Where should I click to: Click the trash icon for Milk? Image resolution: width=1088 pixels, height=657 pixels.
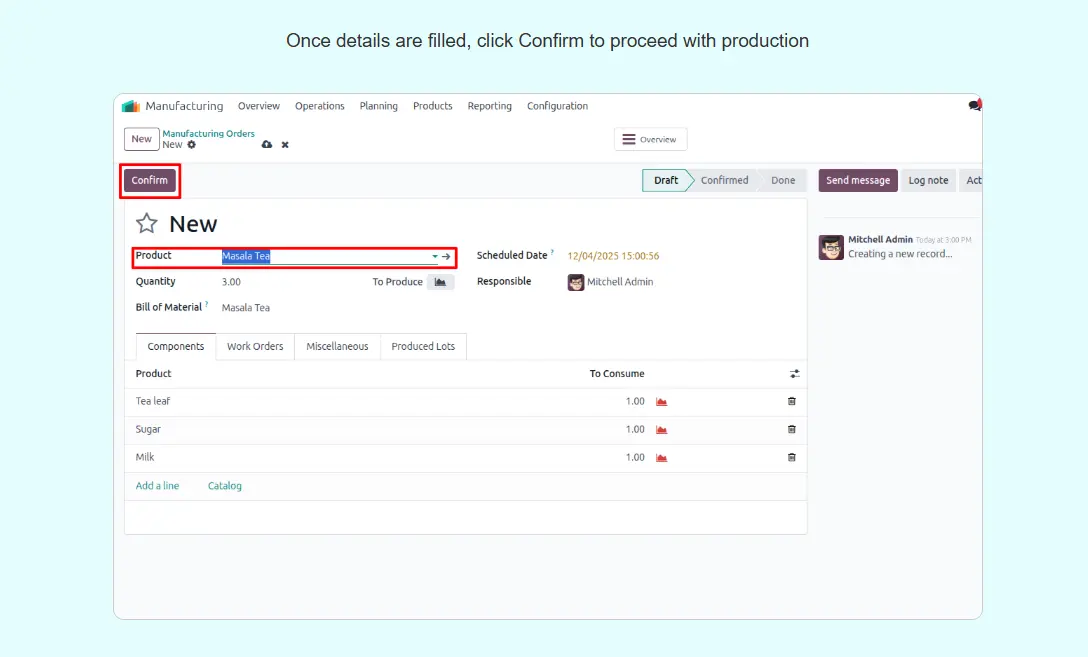coord(792,457)
